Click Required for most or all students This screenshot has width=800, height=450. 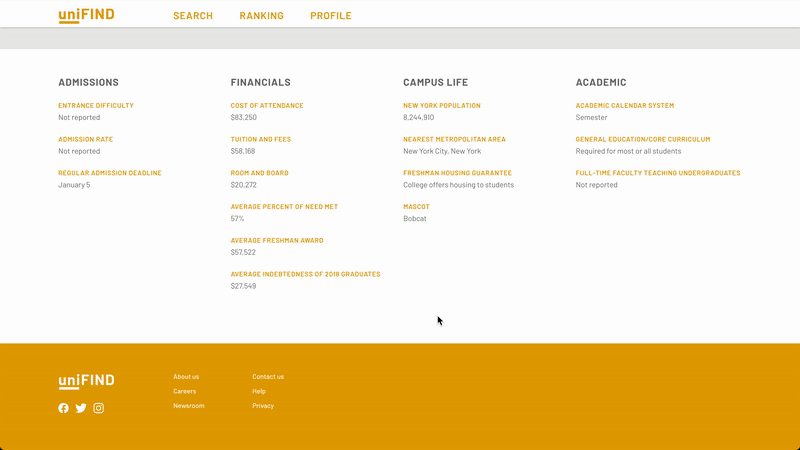[628, 151]
